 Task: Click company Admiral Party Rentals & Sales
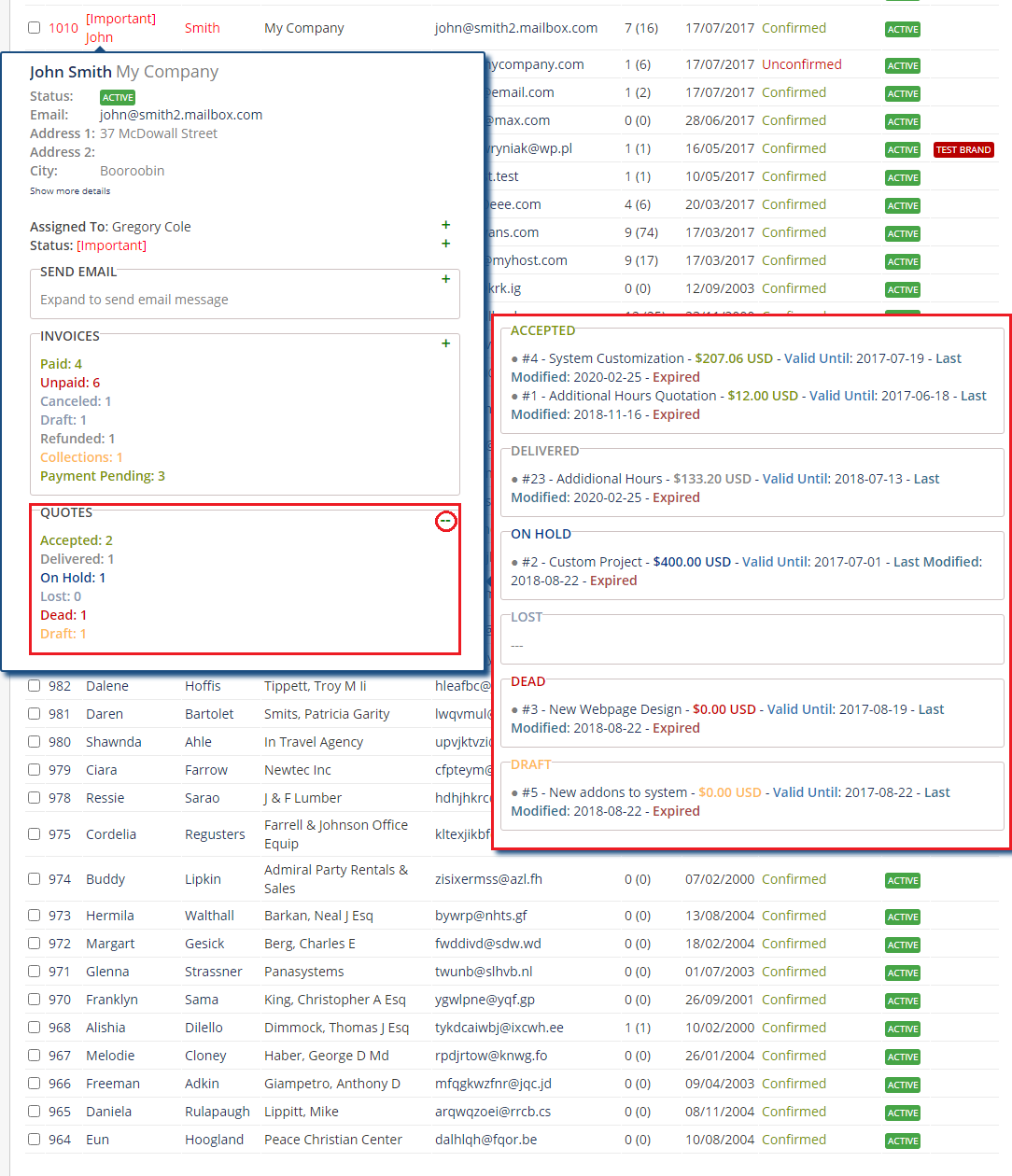click(336, 879)
